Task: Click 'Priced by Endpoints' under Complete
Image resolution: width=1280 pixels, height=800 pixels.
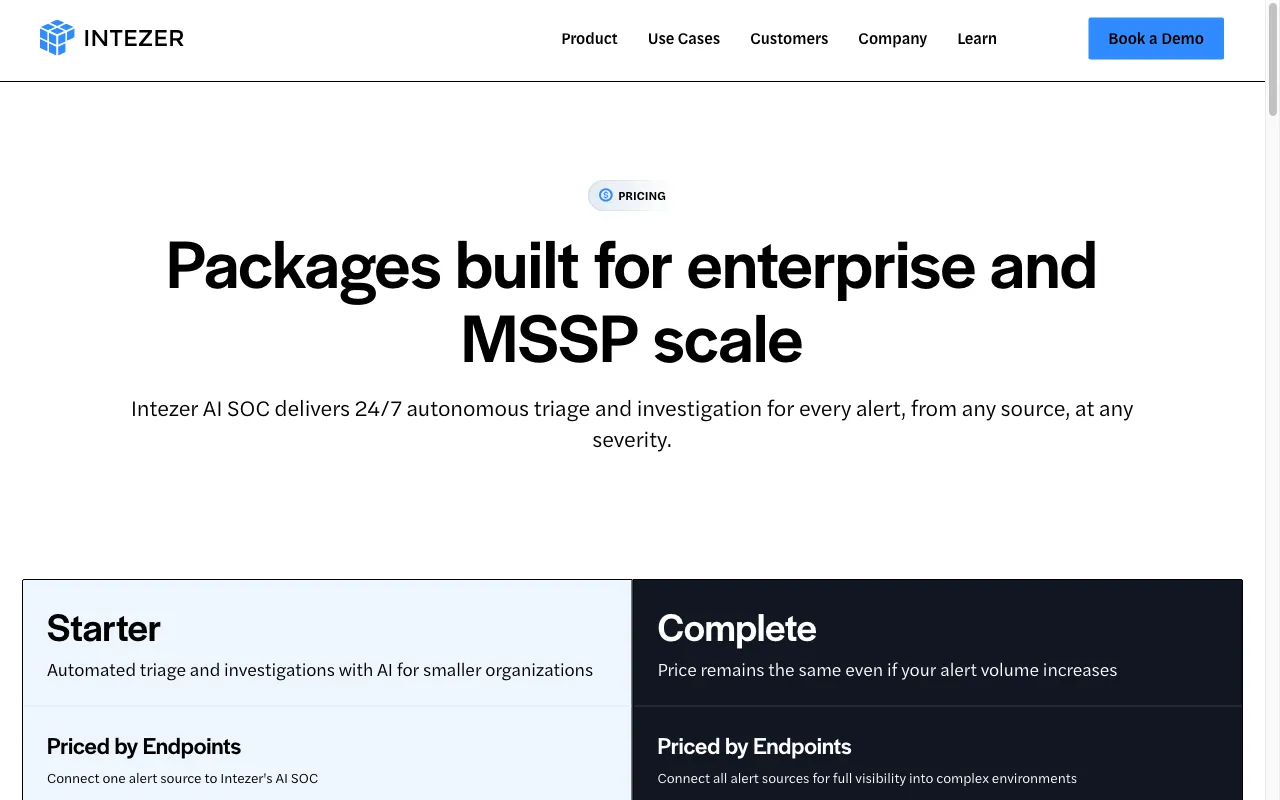Action: click(x=754, y=746)
